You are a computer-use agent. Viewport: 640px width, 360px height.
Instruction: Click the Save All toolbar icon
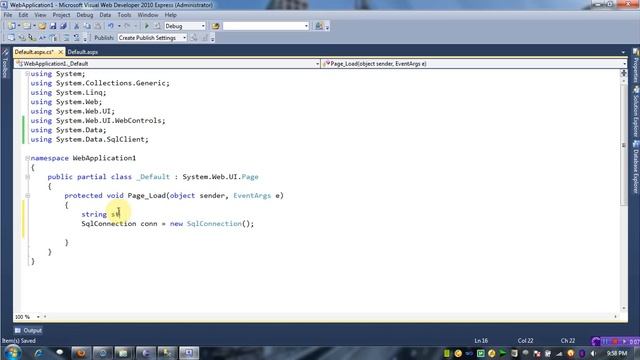(x=63, y=26)
